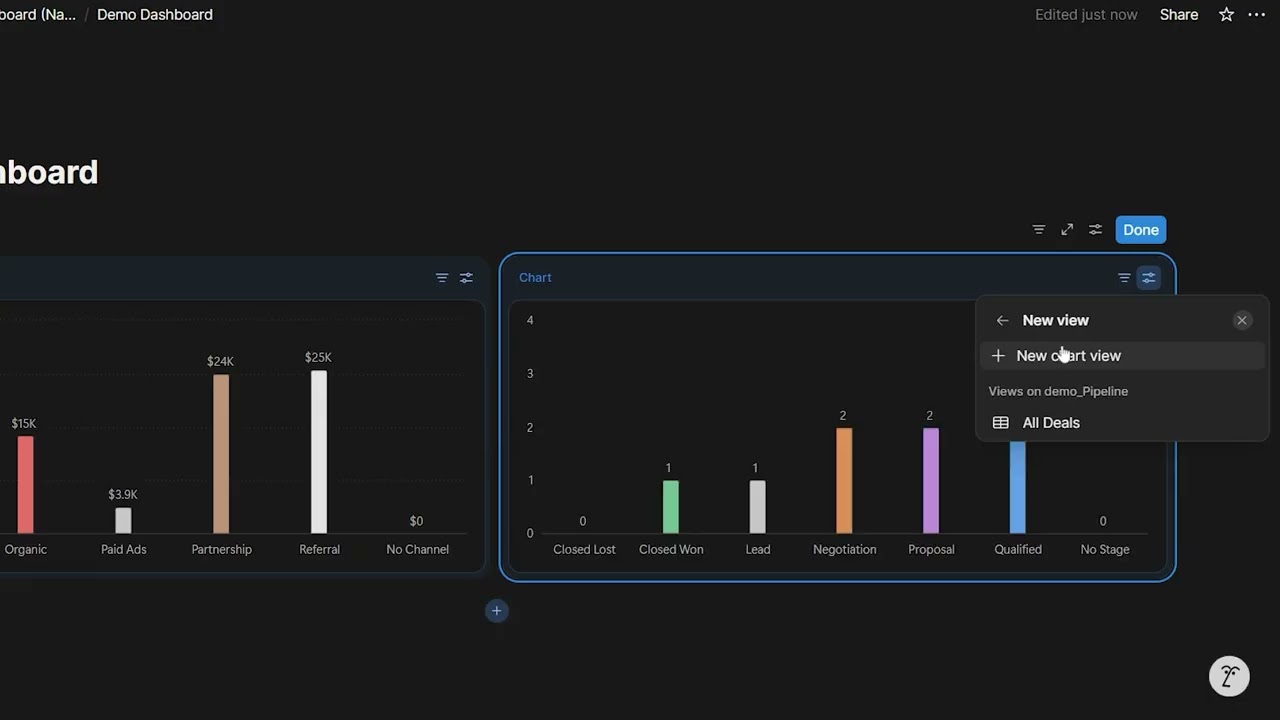Share the Demo Dashboard
Image resolution: width=1280 pixels, height=720 pixels.
(x=1178, y=14)
